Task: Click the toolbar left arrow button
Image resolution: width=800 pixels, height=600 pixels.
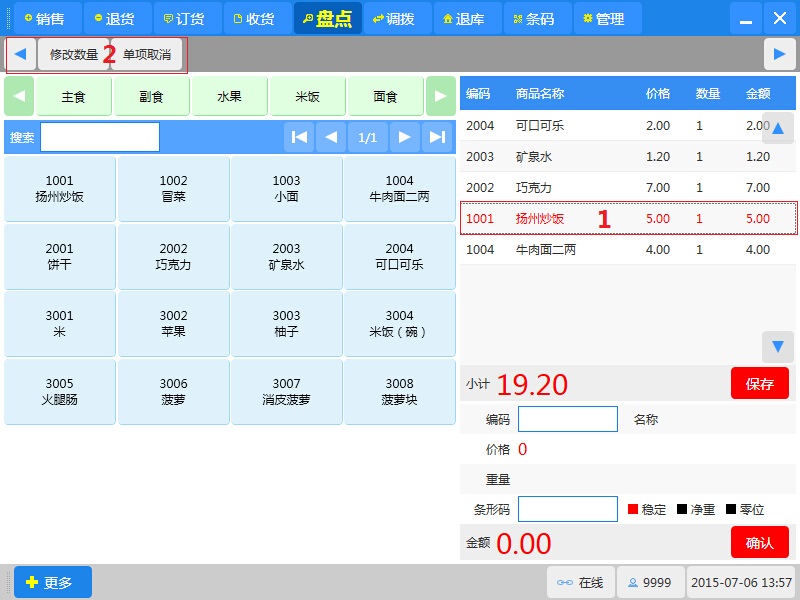Action: coord(21,54)
